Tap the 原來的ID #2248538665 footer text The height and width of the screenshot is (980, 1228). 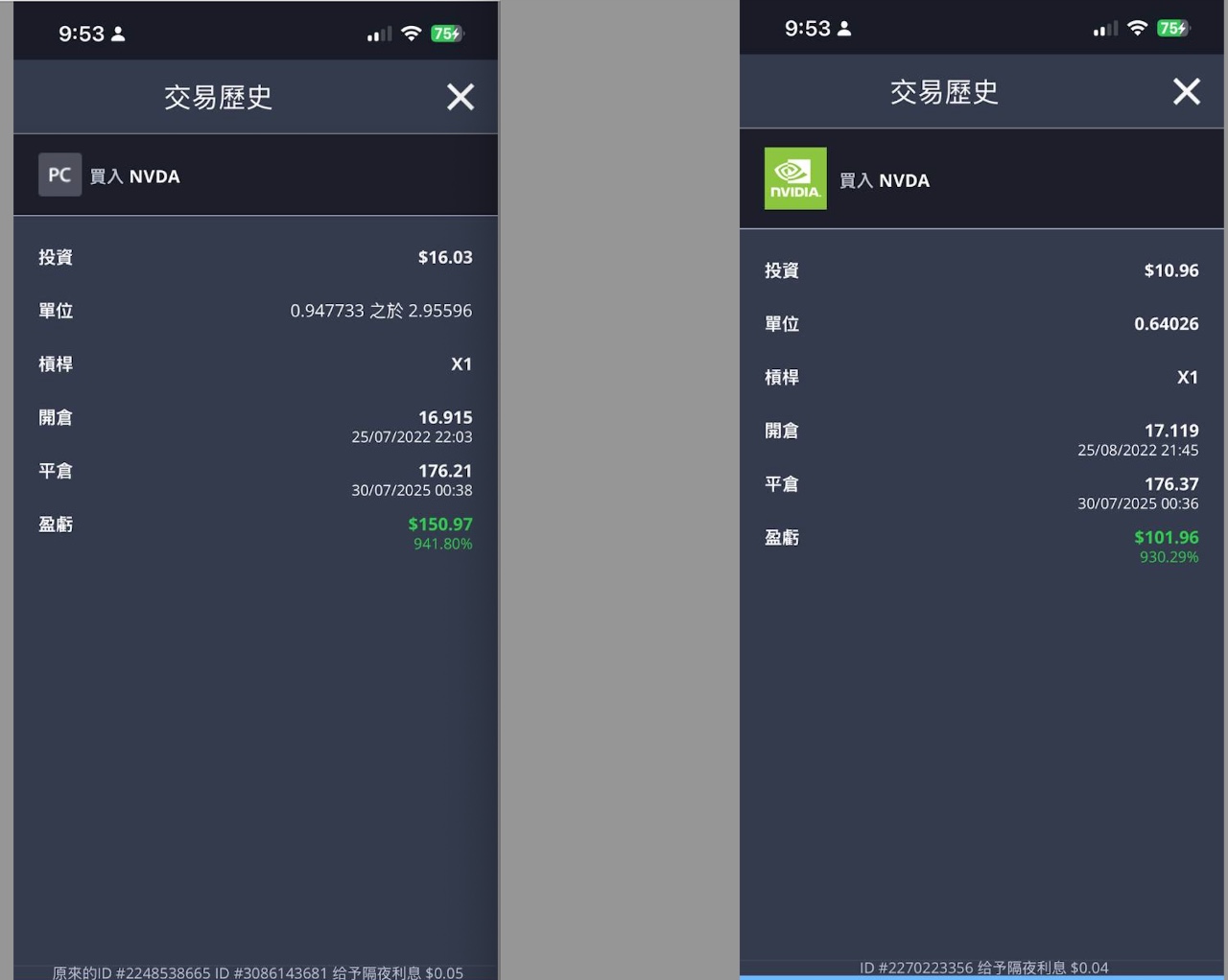(131, 972)
